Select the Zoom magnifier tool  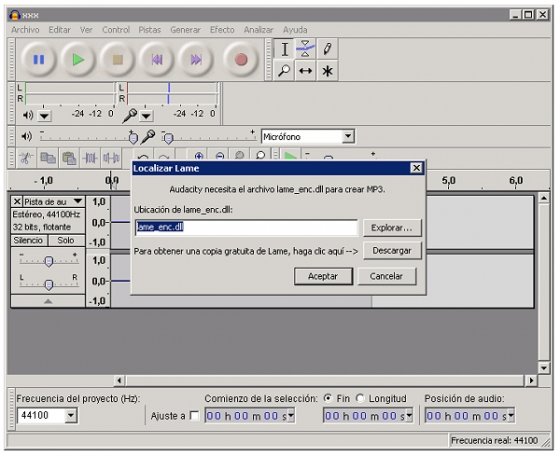pyautogui.click(x=284, y=70)
